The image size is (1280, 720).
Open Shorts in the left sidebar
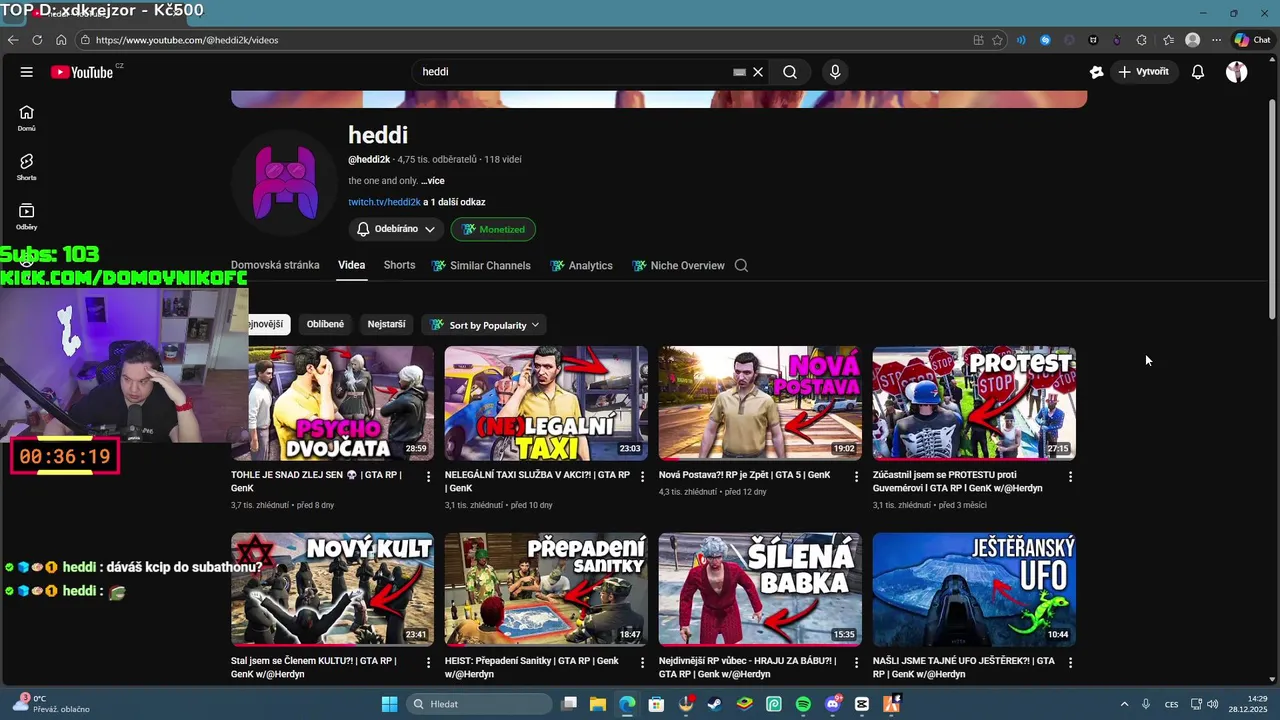click(x=27, y=167)
